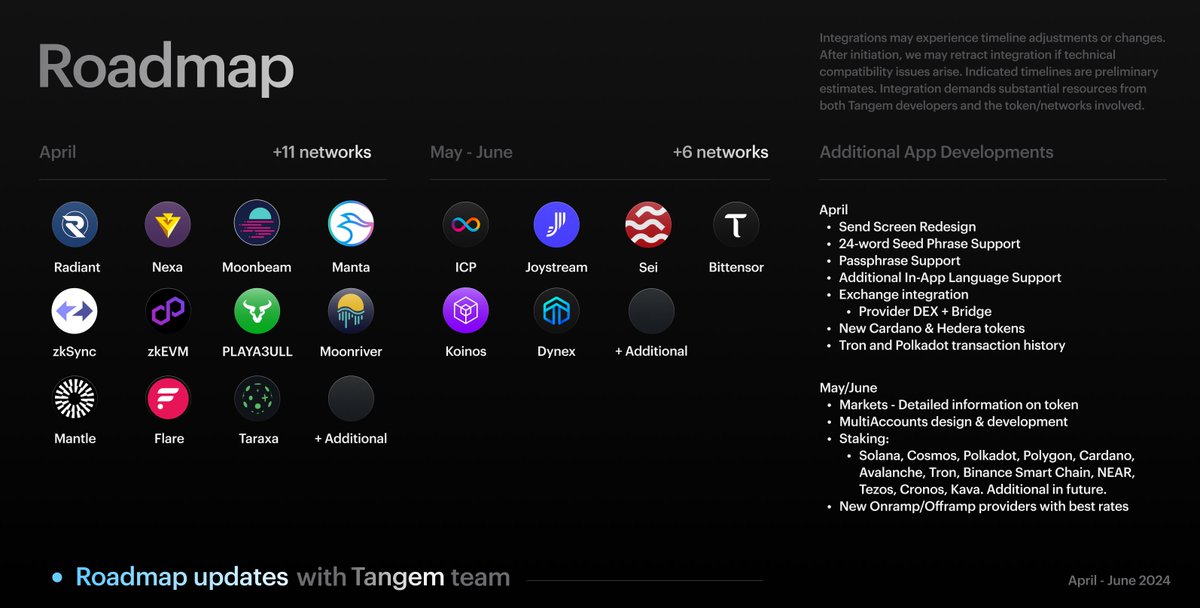The height and width of the screenshot is (608, 1200).
Task: Click the Radiant network icon
Action: (75, 224)
